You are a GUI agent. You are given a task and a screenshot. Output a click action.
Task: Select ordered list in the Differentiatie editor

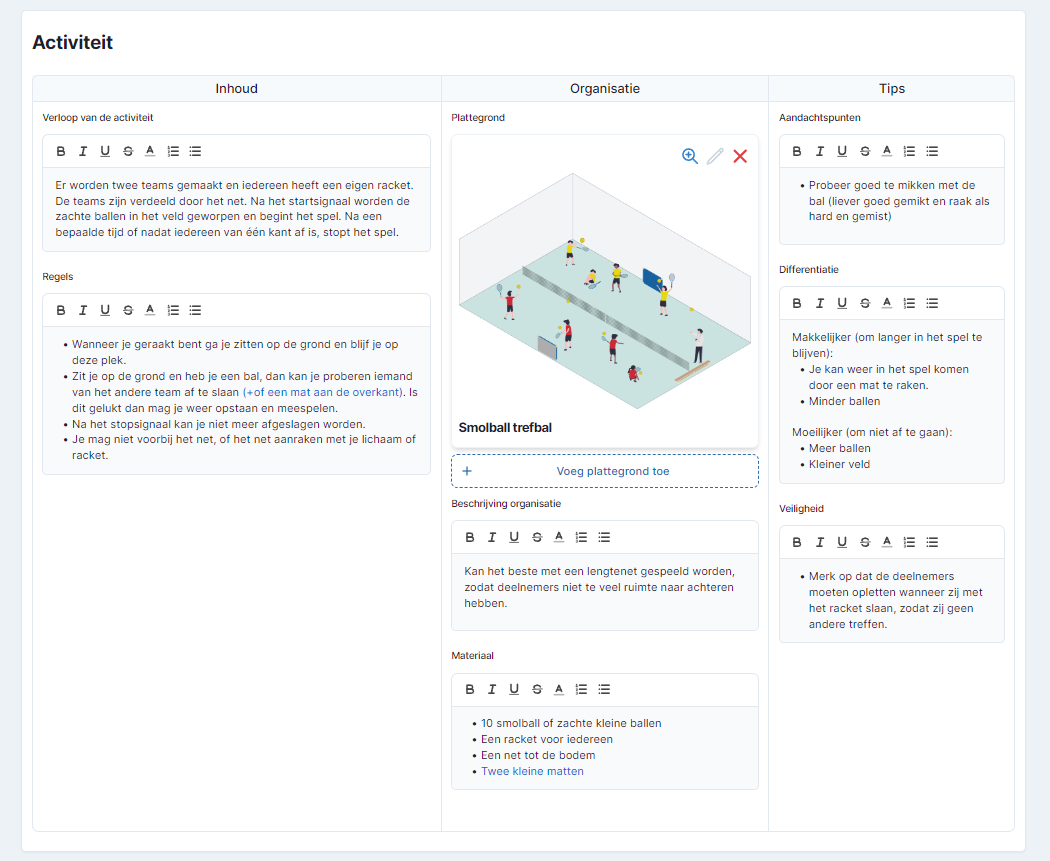(x=909, y=303)
